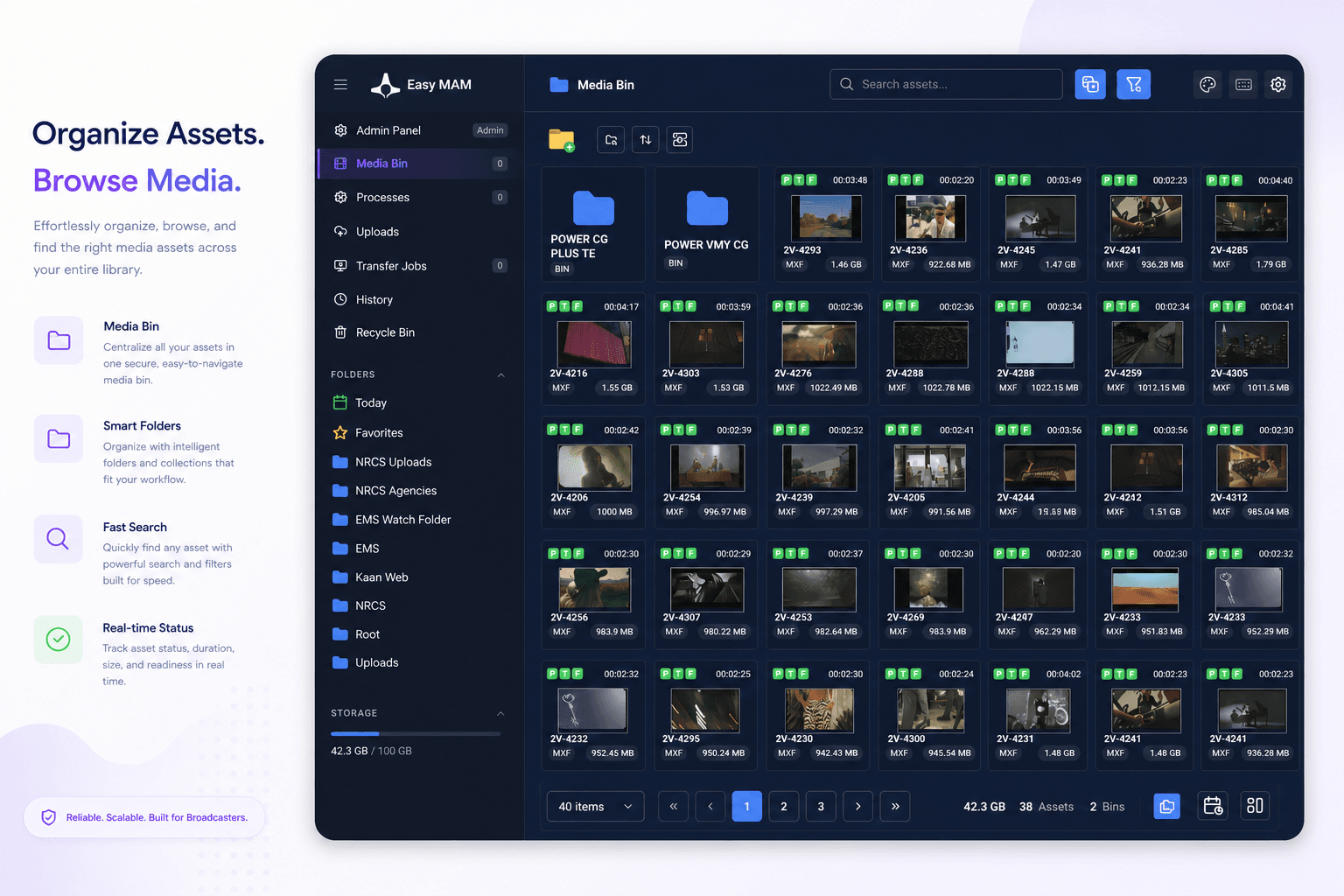
Task: Click the 2V-4285 asset name
Action: (x=1228, y=250)
